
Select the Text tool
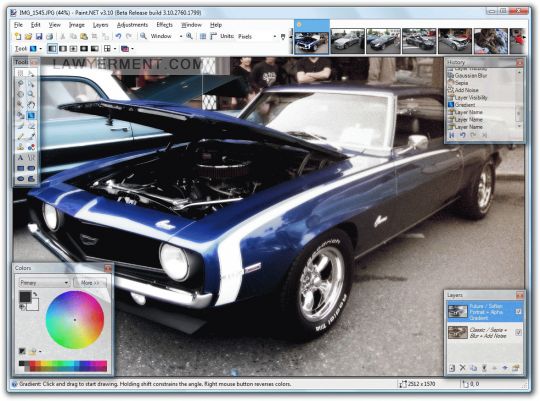[20, 158]
